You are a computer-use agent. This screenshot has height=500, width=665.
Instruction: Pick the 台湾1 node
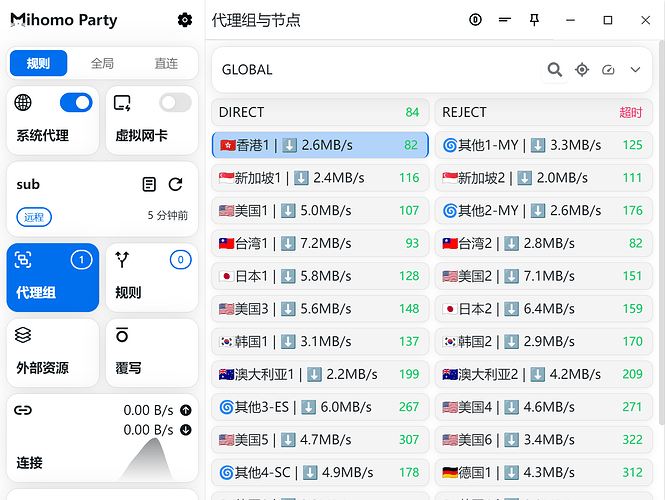(x=320, y=243)
